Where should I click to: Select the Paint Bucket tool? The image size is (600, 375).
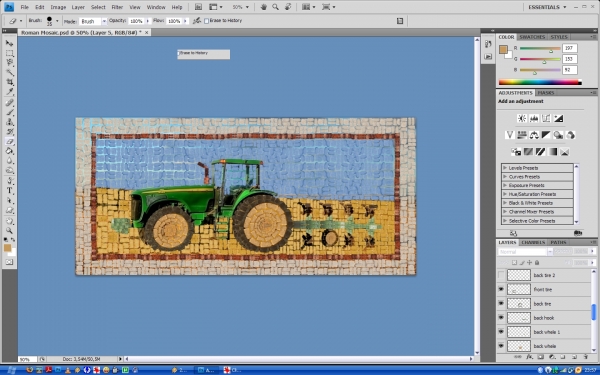pos(9,151)
